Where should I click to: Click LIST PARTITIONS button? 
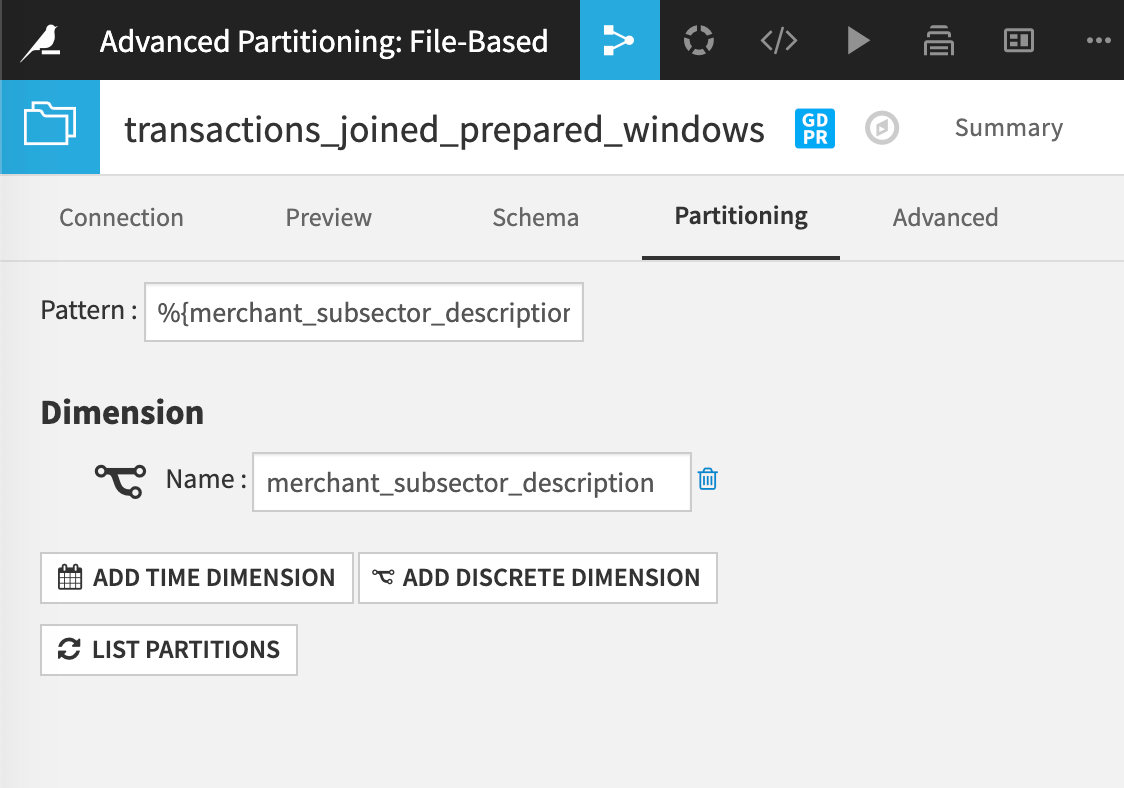coord(168,650)
